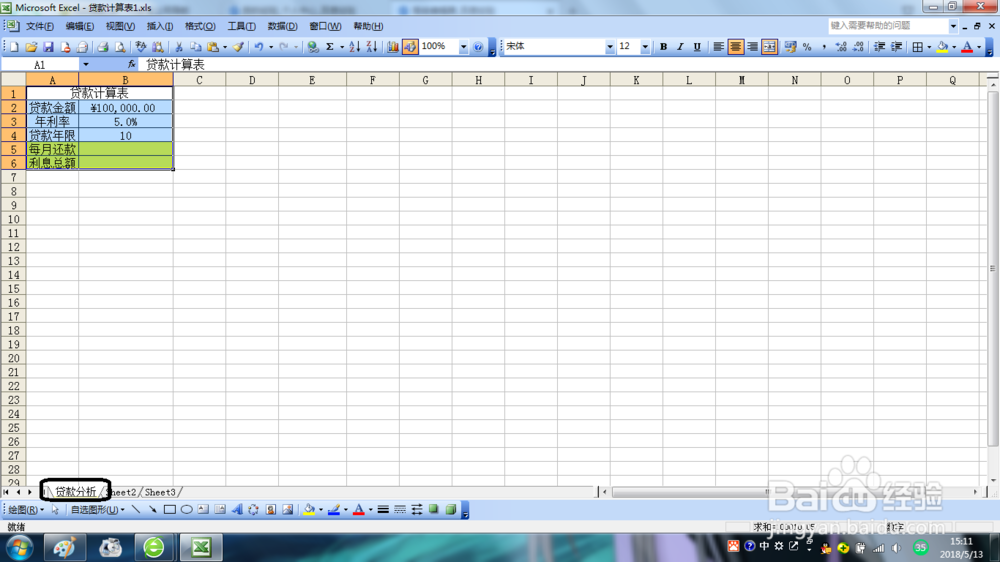The width and height of the screenshot is (1000, 562).
Task: Open the zoom percentage dropdown
Action: (x=463, y=47)
